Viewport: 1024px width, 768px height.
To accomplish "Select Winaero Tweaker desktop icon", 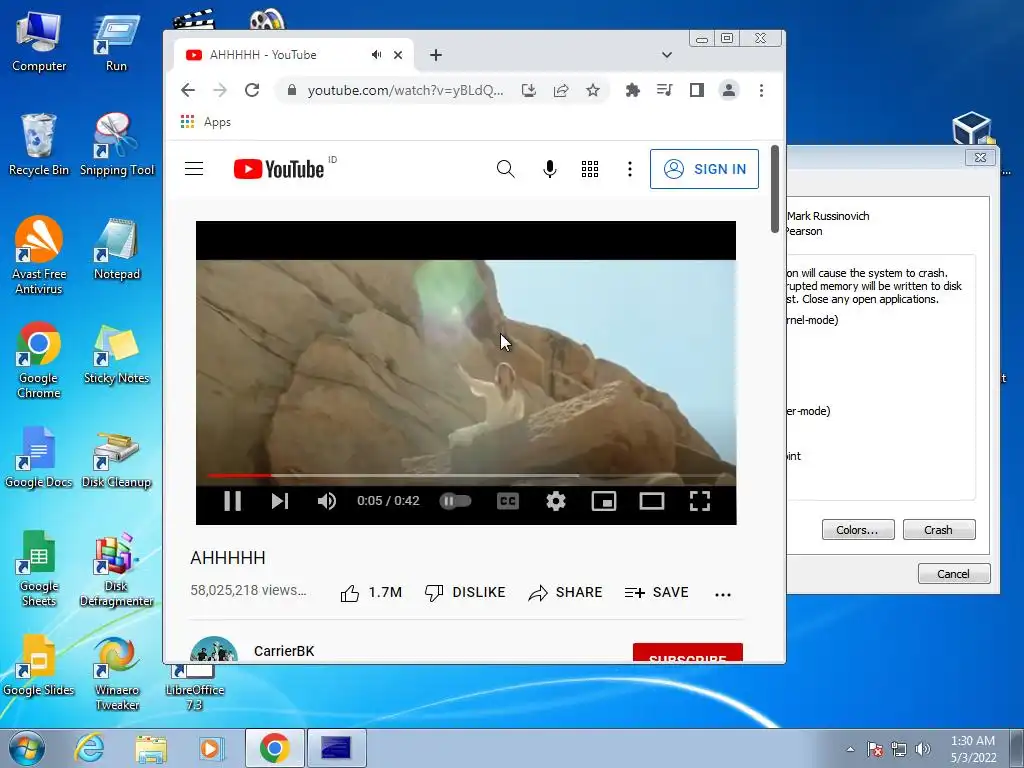I will click(x=117, y=674).
